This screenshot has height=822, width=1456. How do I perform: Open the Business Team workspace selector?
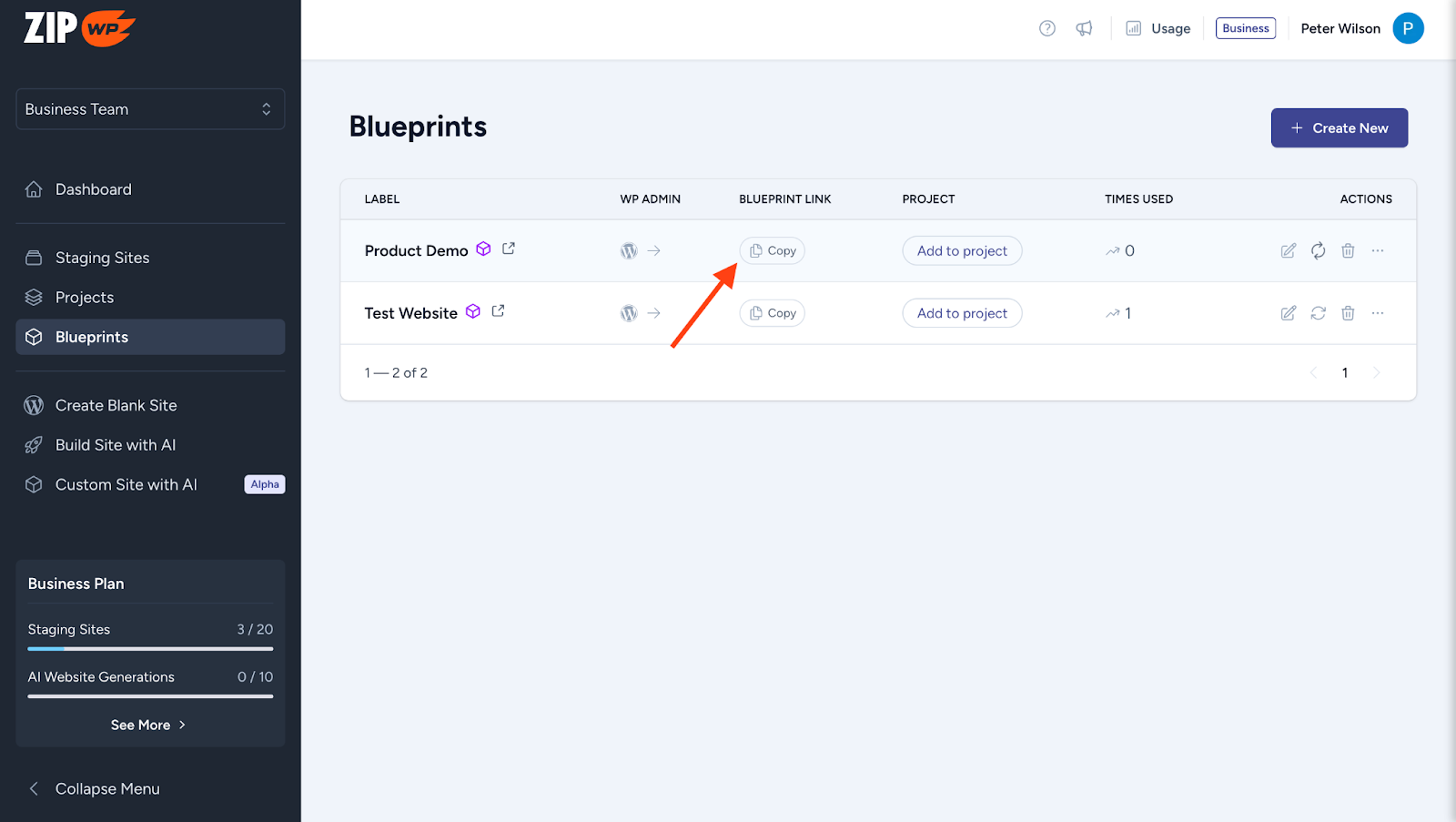149,108
